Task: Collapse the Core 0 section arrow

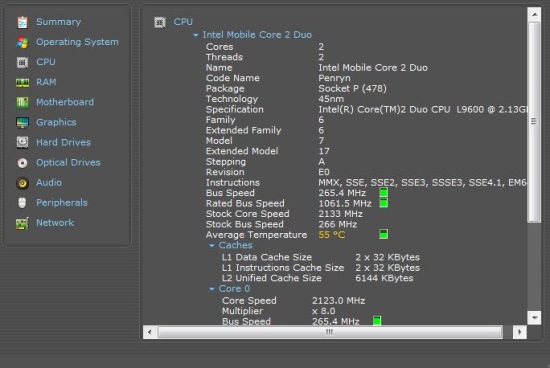Action: click(212, 289)
